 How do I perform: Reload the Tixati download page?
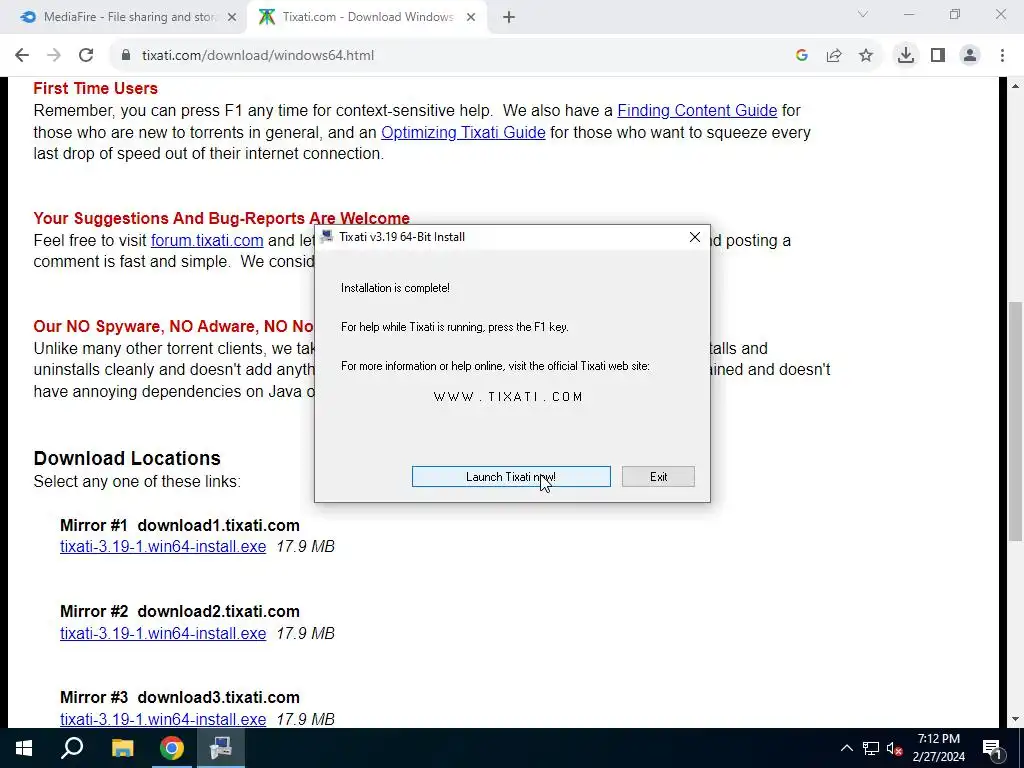pyautogui.click(x=86, y=56)
